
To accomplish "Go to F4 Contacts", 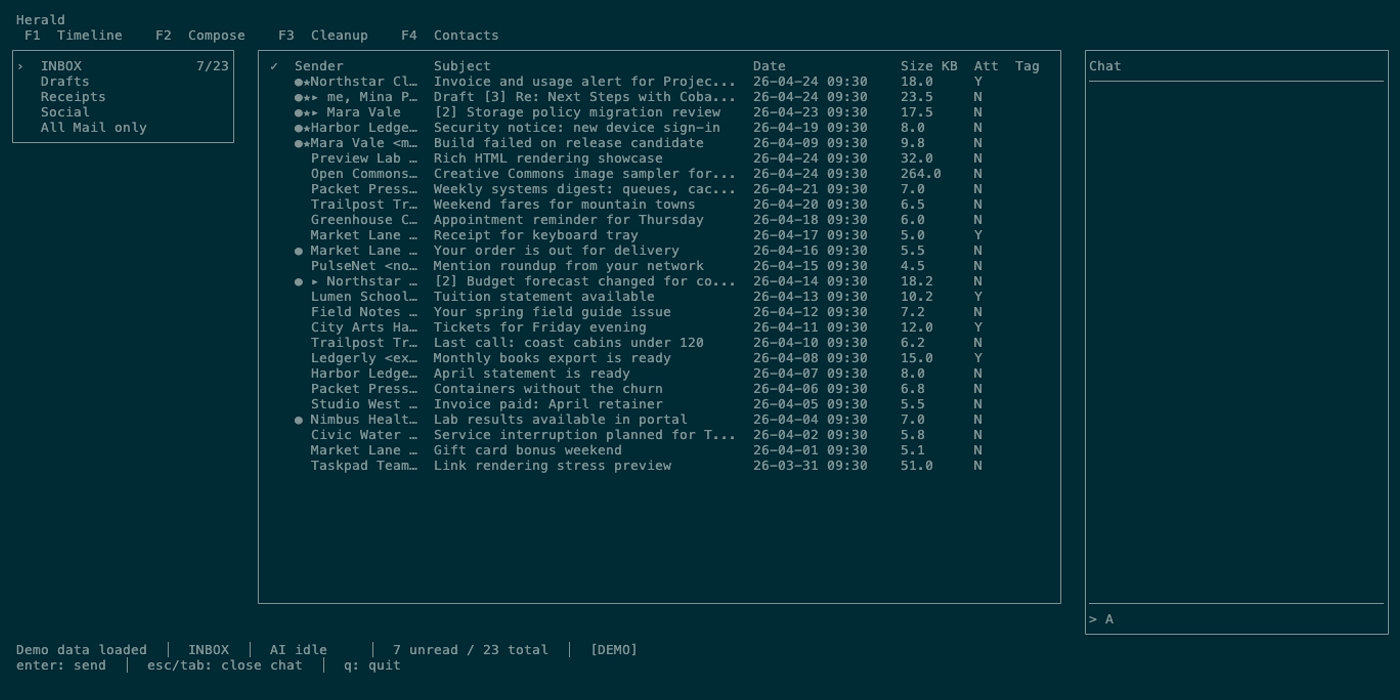I will 450,36.
